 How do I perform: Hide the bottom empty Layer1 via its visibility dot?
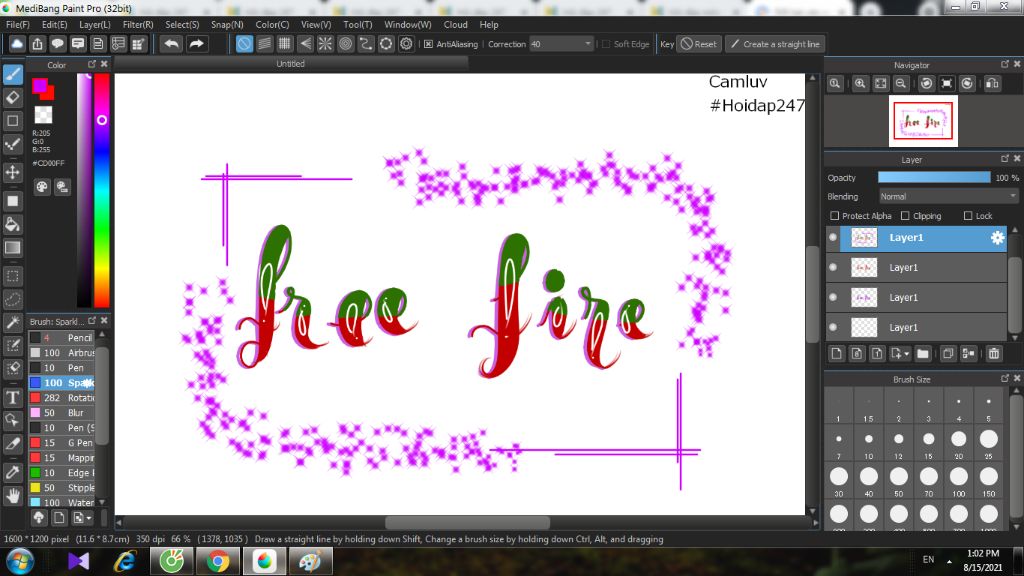click(x=833, y=327)
